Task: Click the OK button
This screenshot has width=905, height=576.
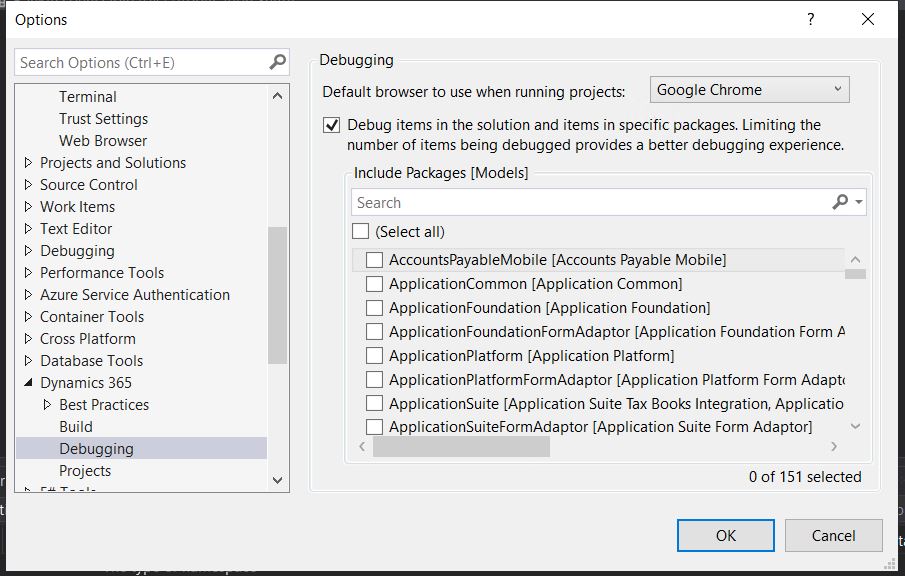Action: (725, 535)
